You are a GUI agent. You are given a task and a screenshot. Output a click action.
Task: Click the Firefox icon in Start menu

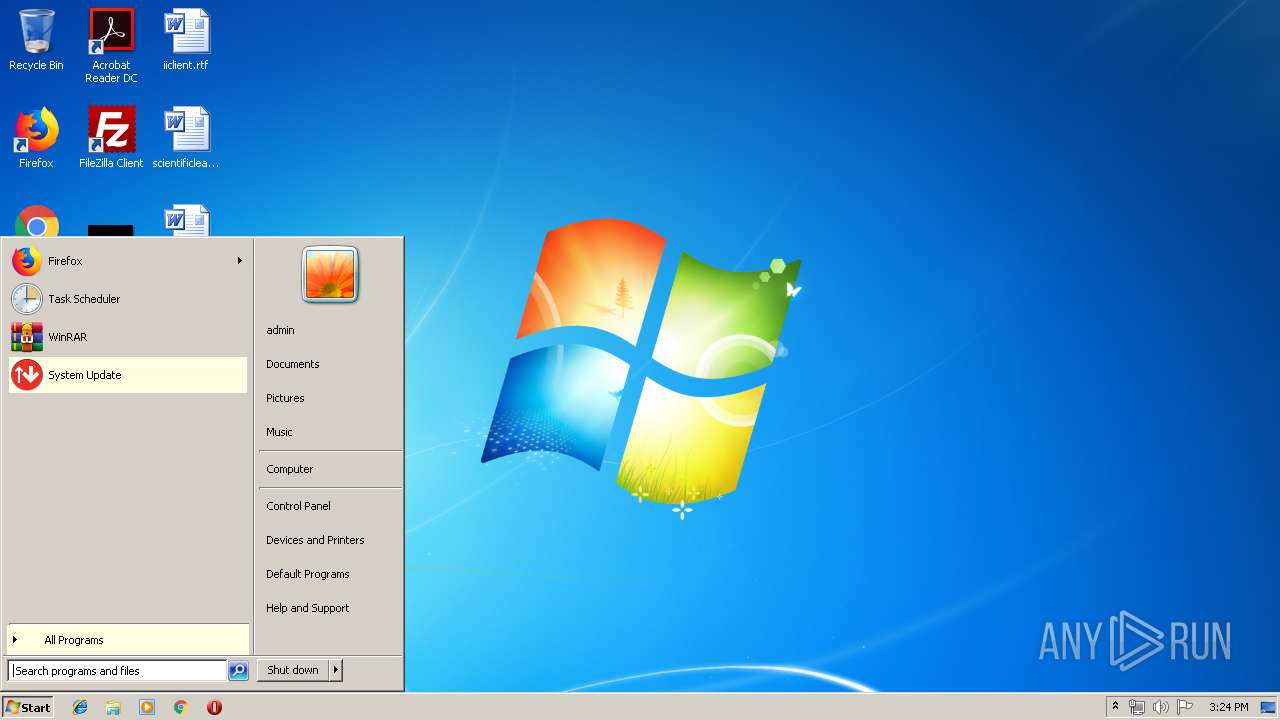point(27,261)
